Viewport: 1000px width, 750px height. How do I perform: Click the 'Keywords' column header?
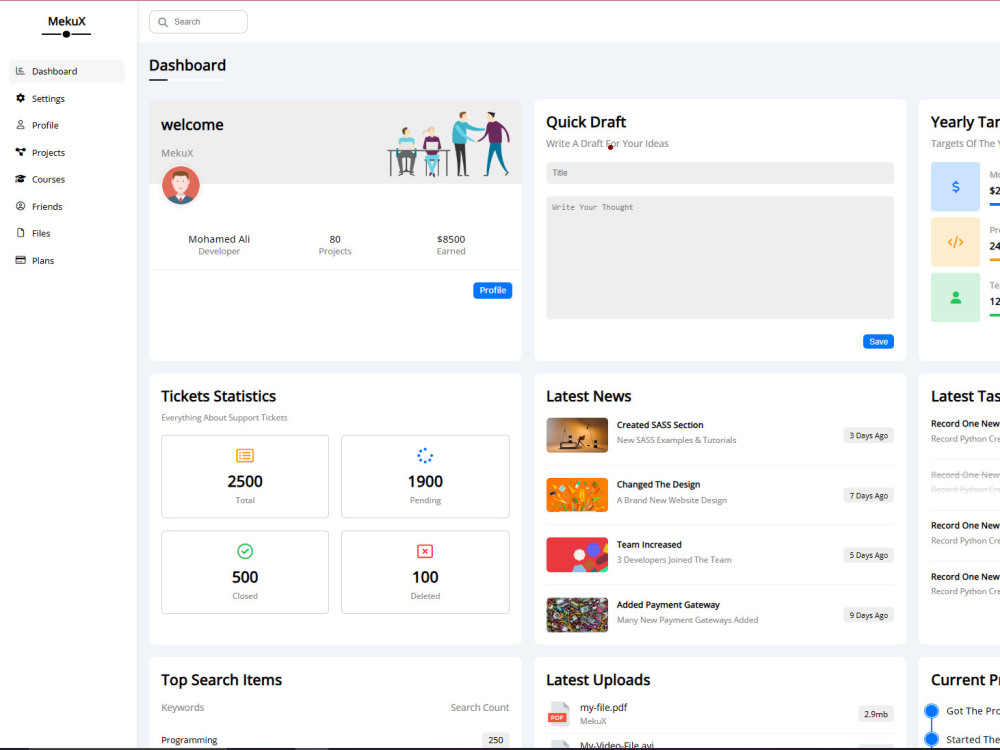182,707
